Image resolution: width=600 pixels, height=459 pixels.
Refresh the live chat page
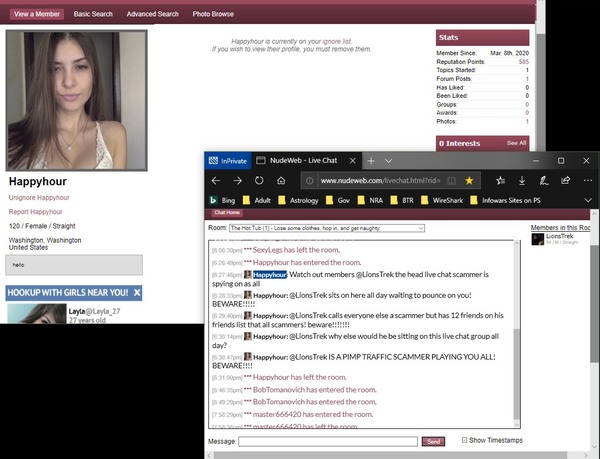point(259,181)
